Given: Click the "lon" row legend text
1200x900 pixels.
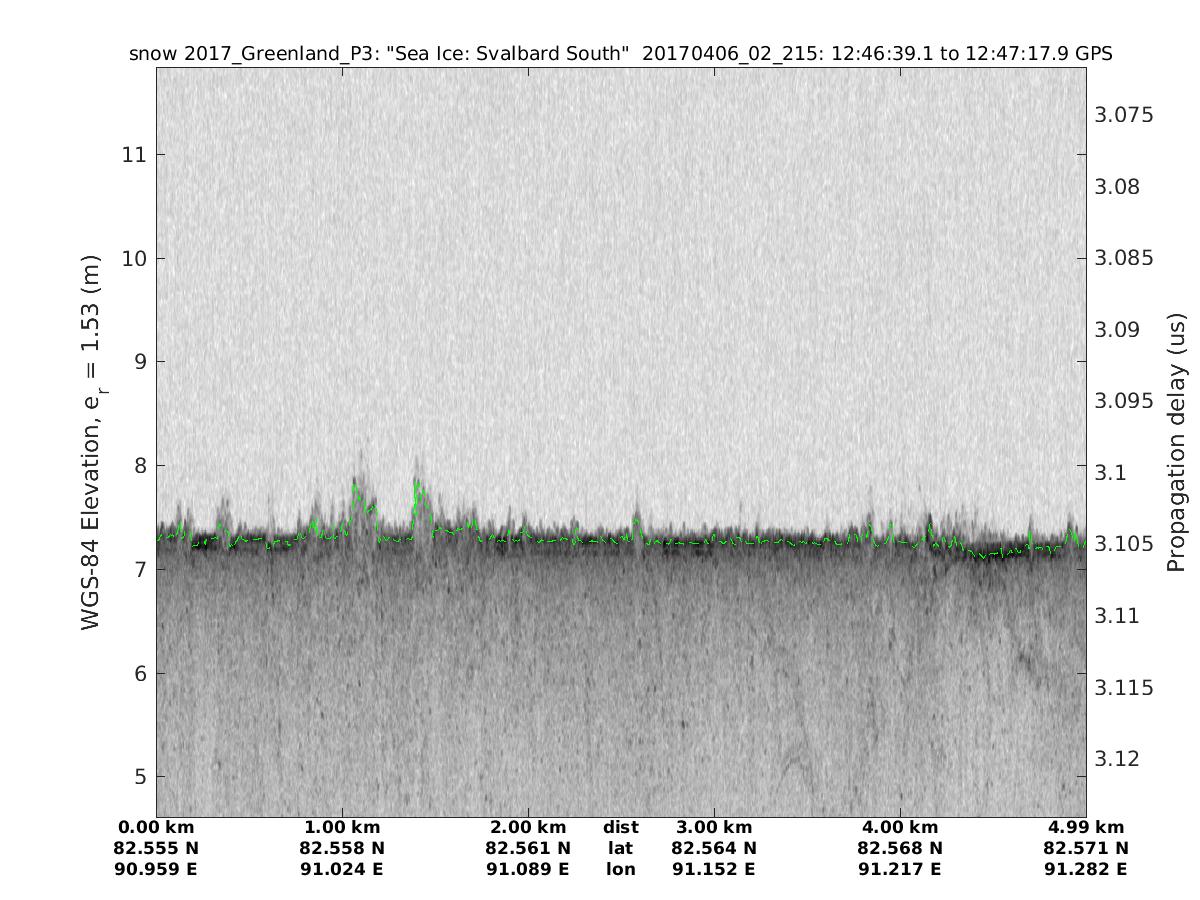Looking at the screenshot, I should click(621, 869).
